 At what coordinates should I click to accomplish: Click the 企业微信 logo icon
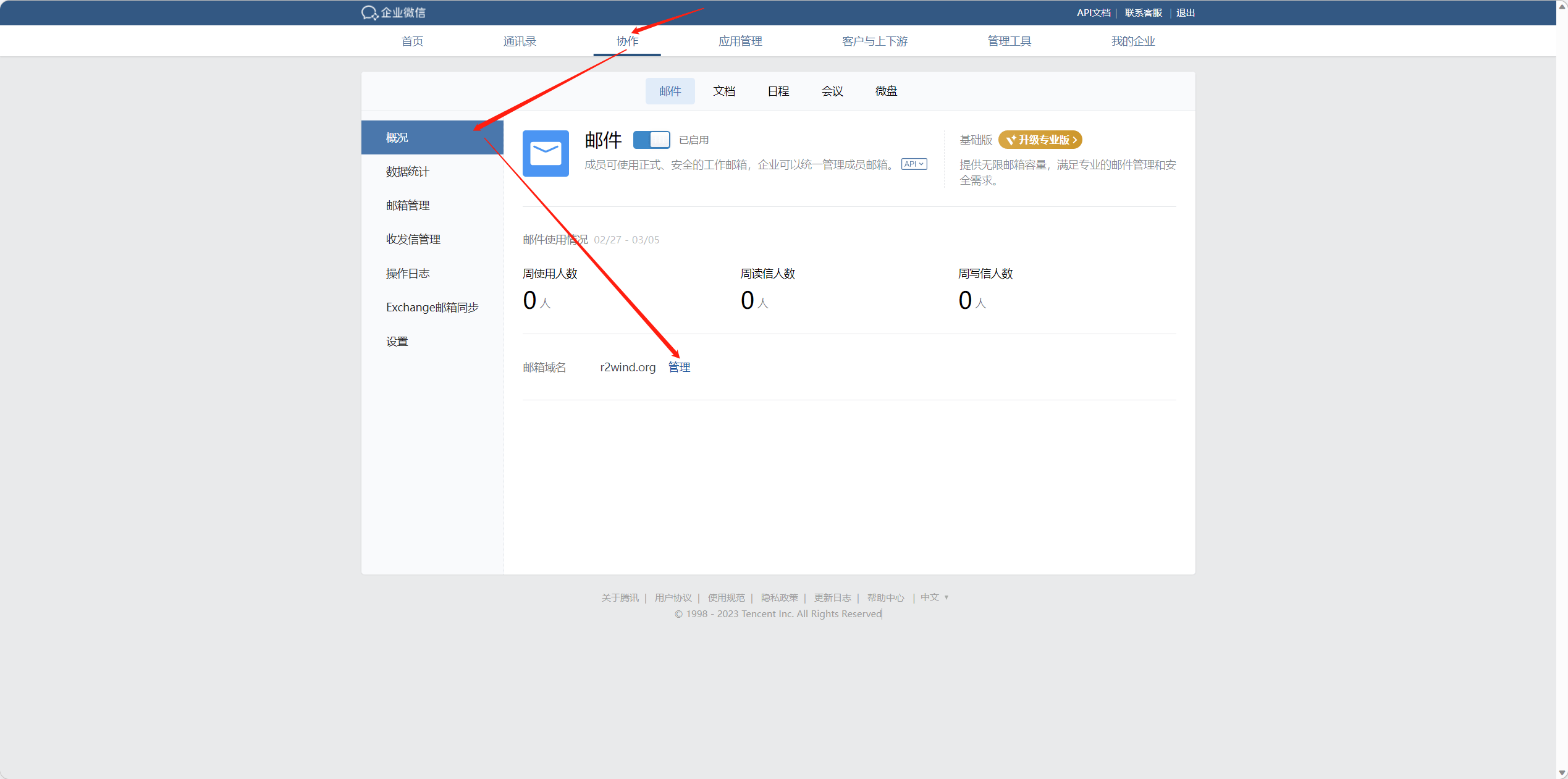[x=369, y=13]
